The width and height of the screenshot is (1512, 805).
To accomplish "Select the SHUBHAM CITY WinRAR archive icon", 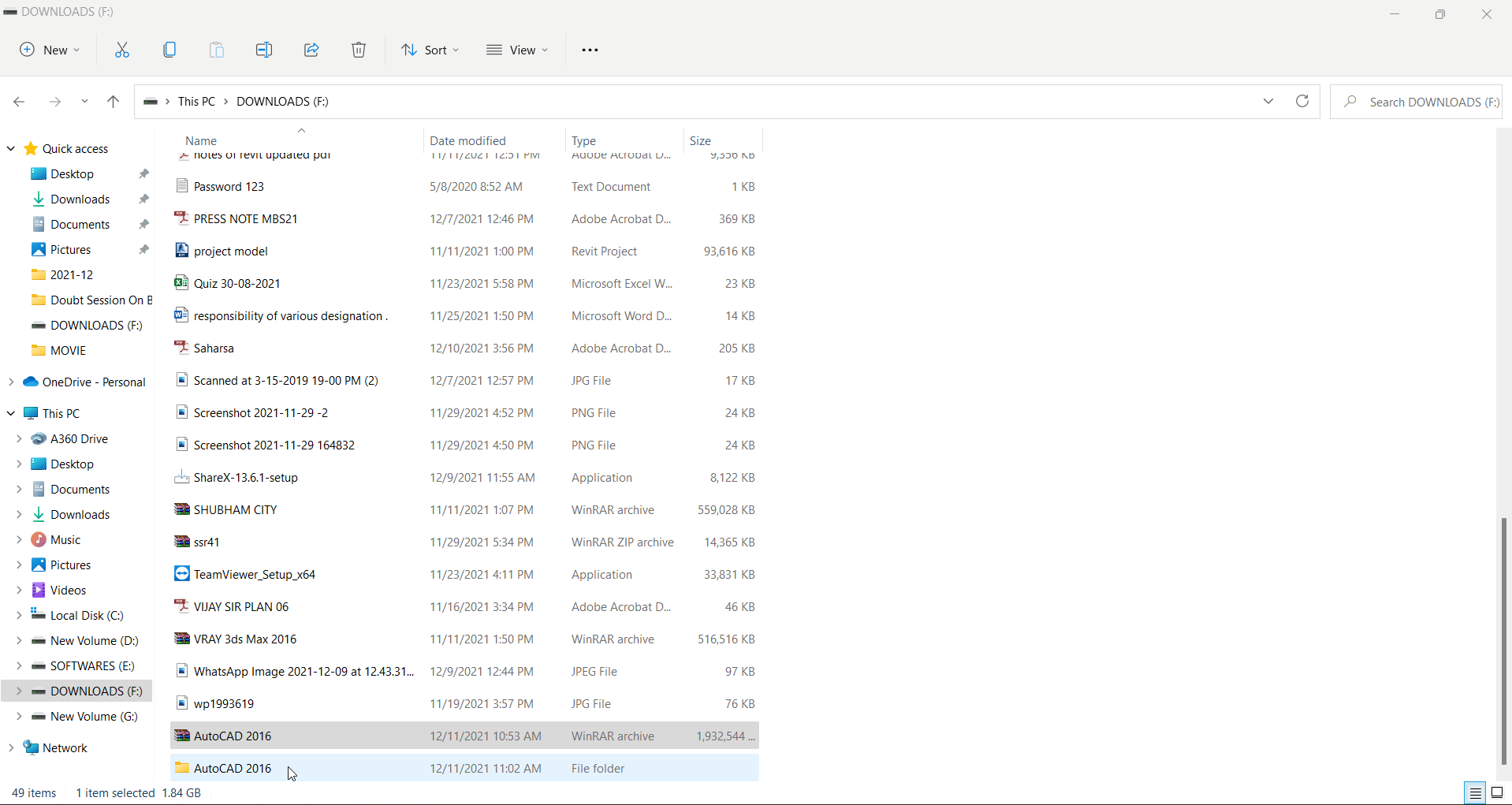I will [x=182, y=509].
